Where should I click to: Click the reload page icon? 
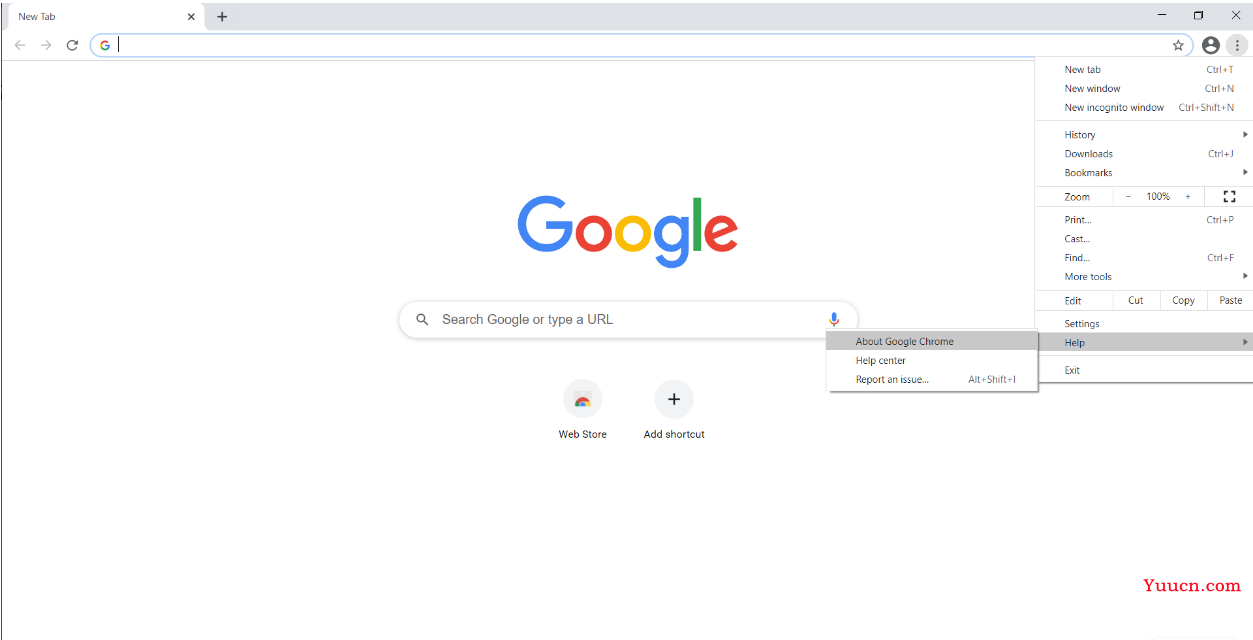coord(72,45)
